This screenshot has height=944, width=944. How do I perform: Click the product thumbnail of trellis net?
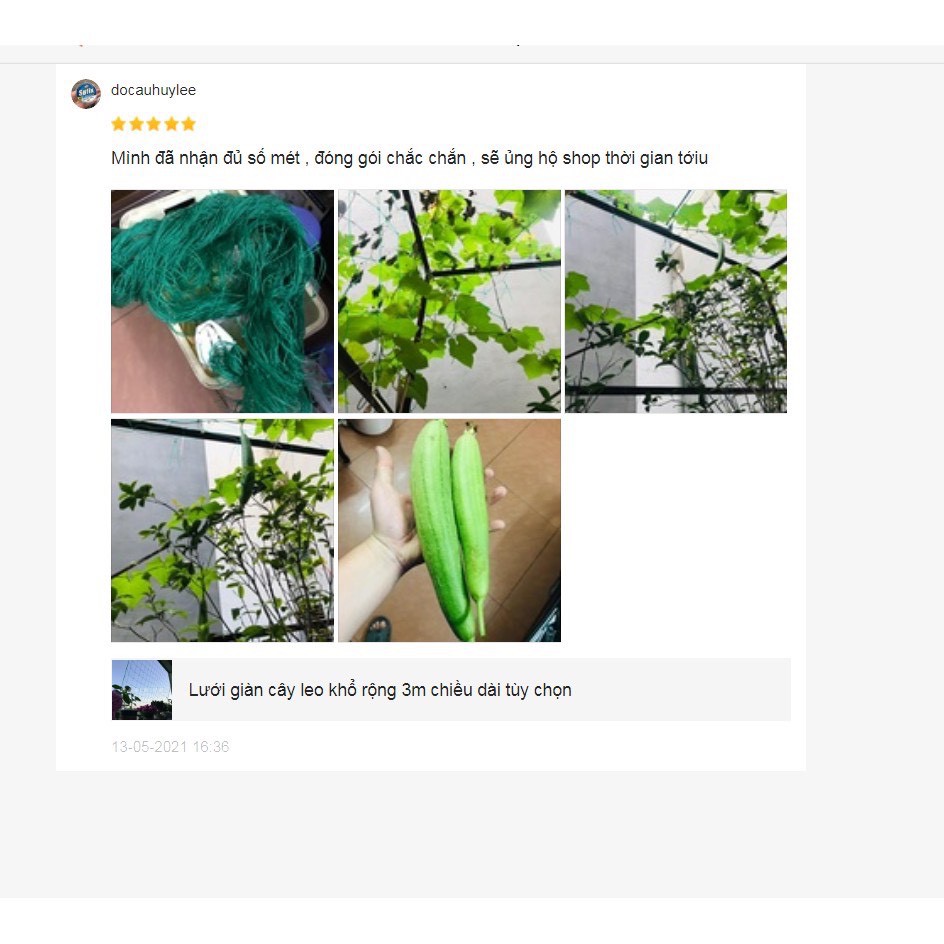pyautogui.click(x=142, y=689)
